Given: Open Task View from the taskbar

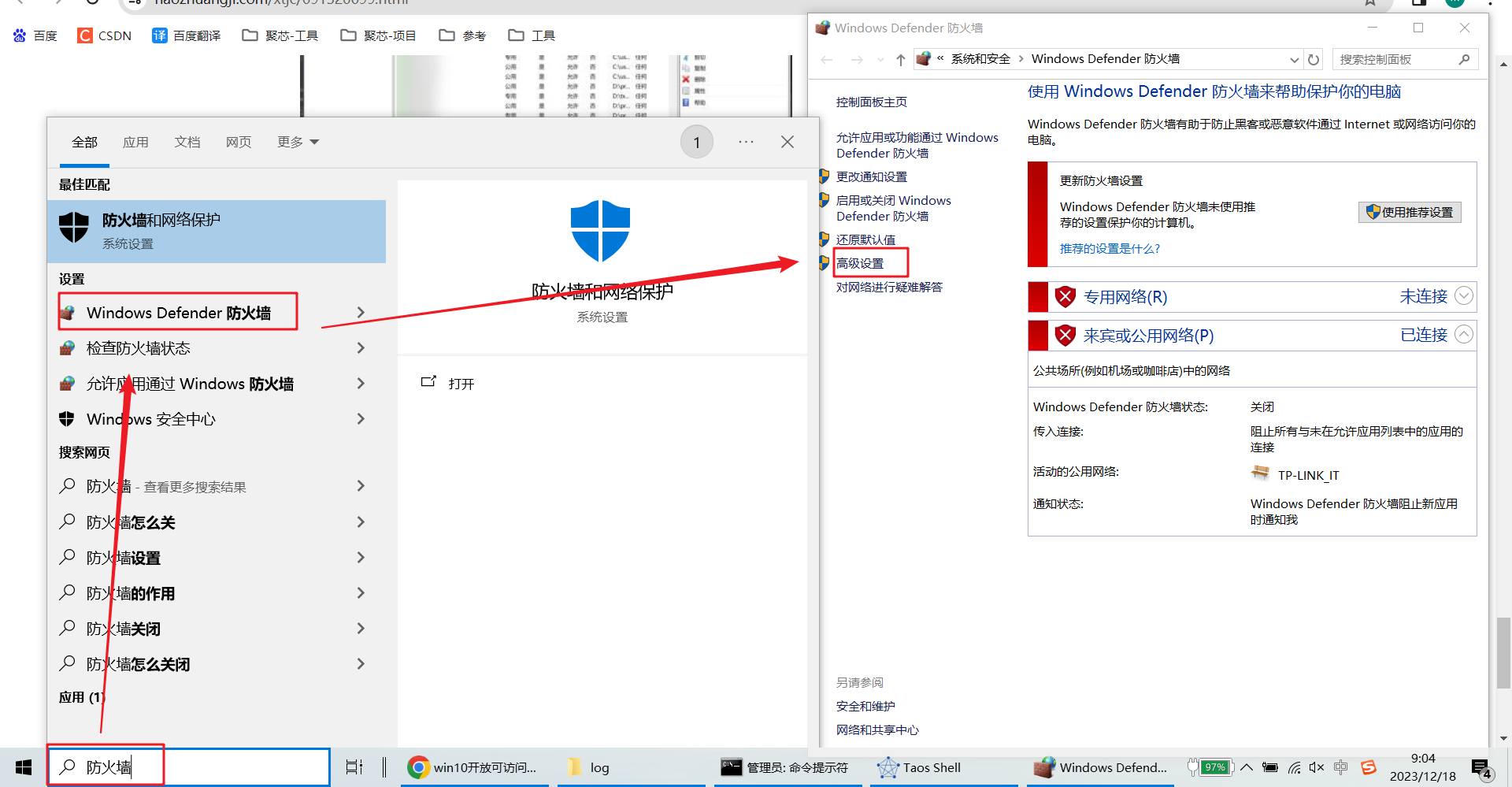Looking at the screenshot, I should [x=354, y=767].
